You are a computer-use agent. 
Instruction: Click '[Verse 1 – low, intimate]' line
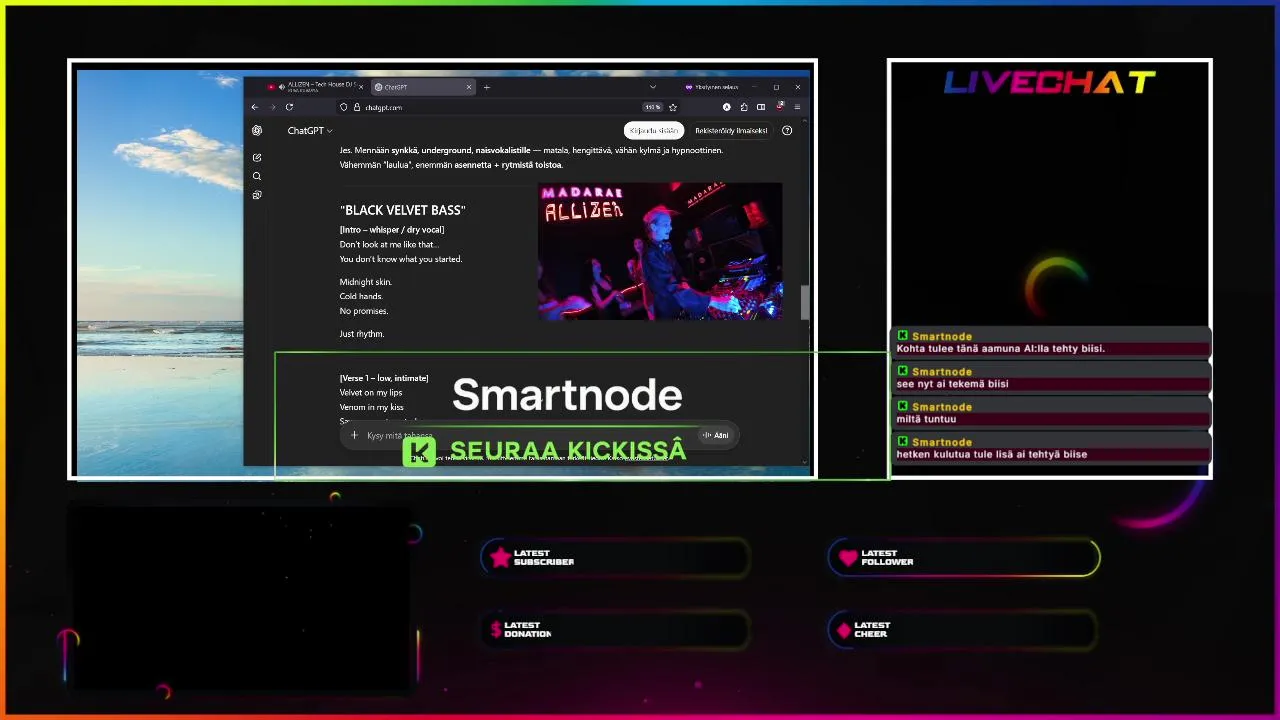point(384,378)
